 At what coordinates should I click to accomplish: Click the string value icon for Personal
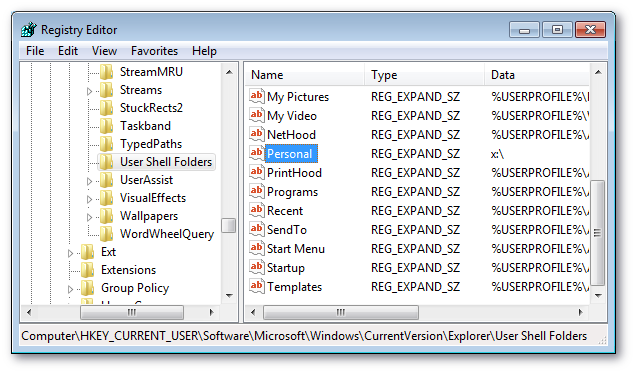pyautogui.click(x=257, y=153)
